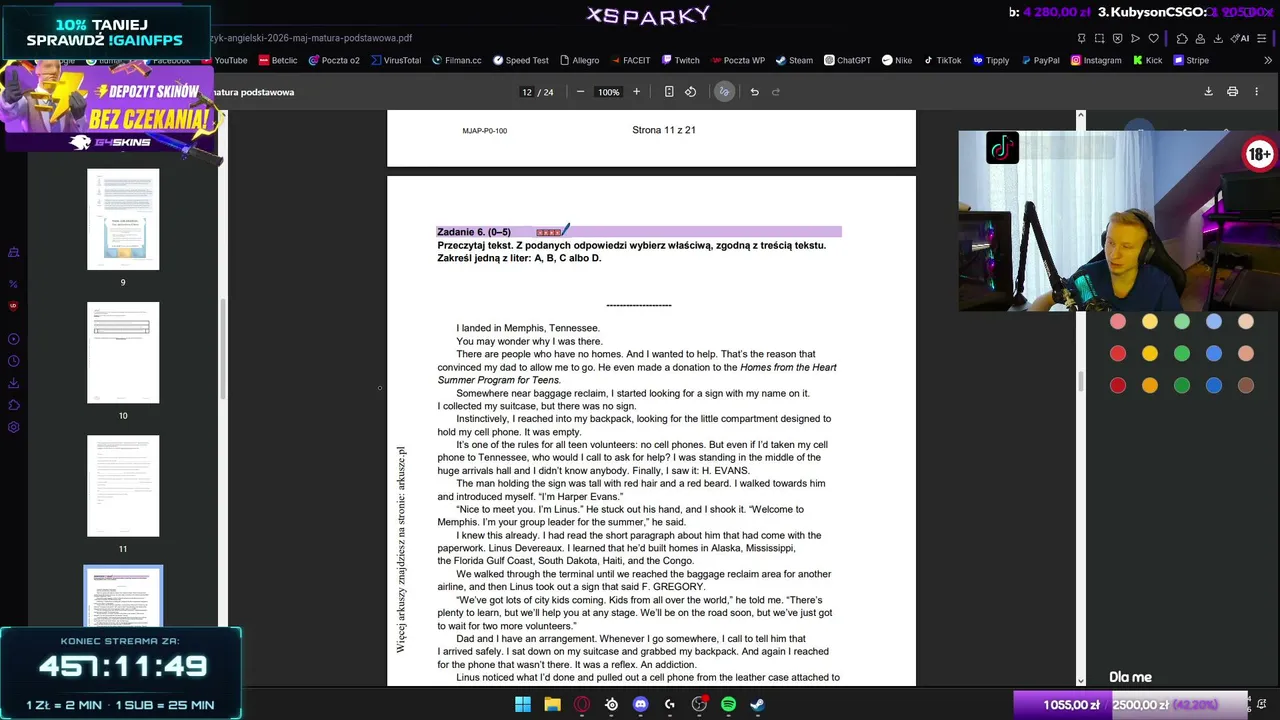Open Steam from the taskbar
The height and width of the screenshot is (720, 1280).
757,704
